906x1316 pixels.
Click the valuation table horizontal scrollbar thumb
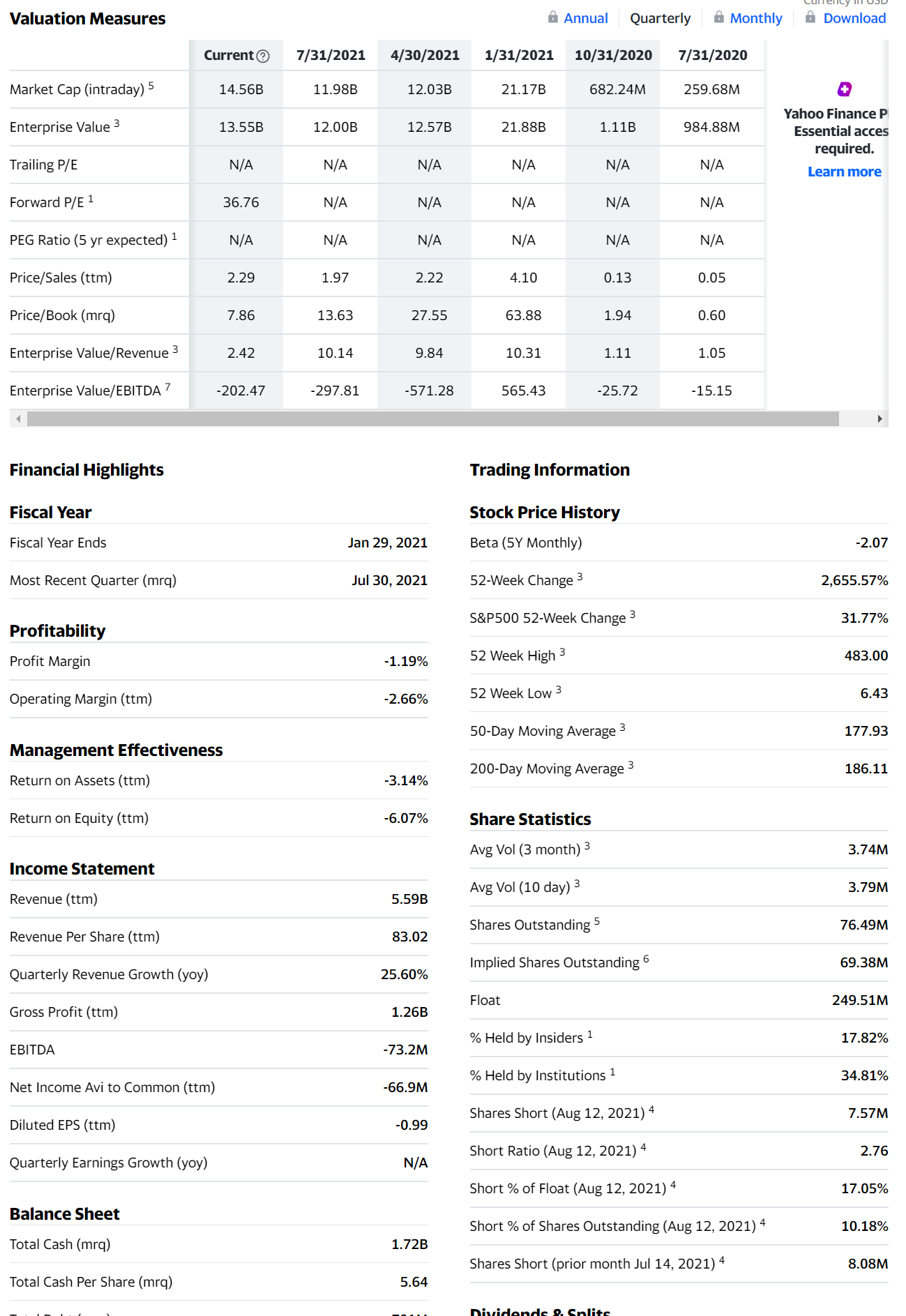432,418
